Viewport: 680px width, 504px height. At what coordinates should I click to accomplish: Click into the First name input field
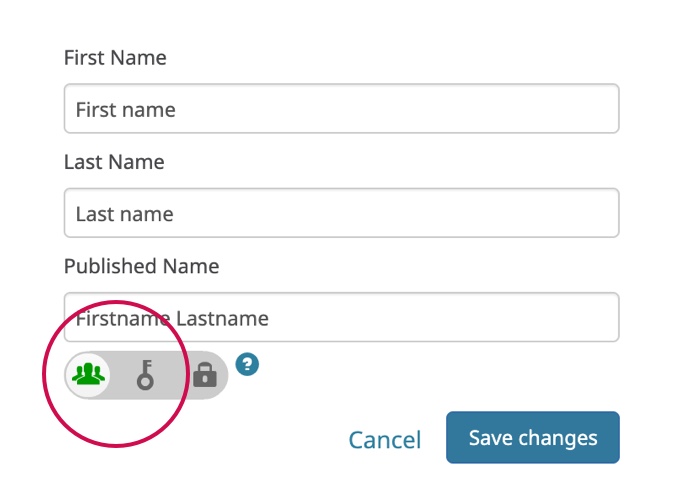click(x=341, y=109)
